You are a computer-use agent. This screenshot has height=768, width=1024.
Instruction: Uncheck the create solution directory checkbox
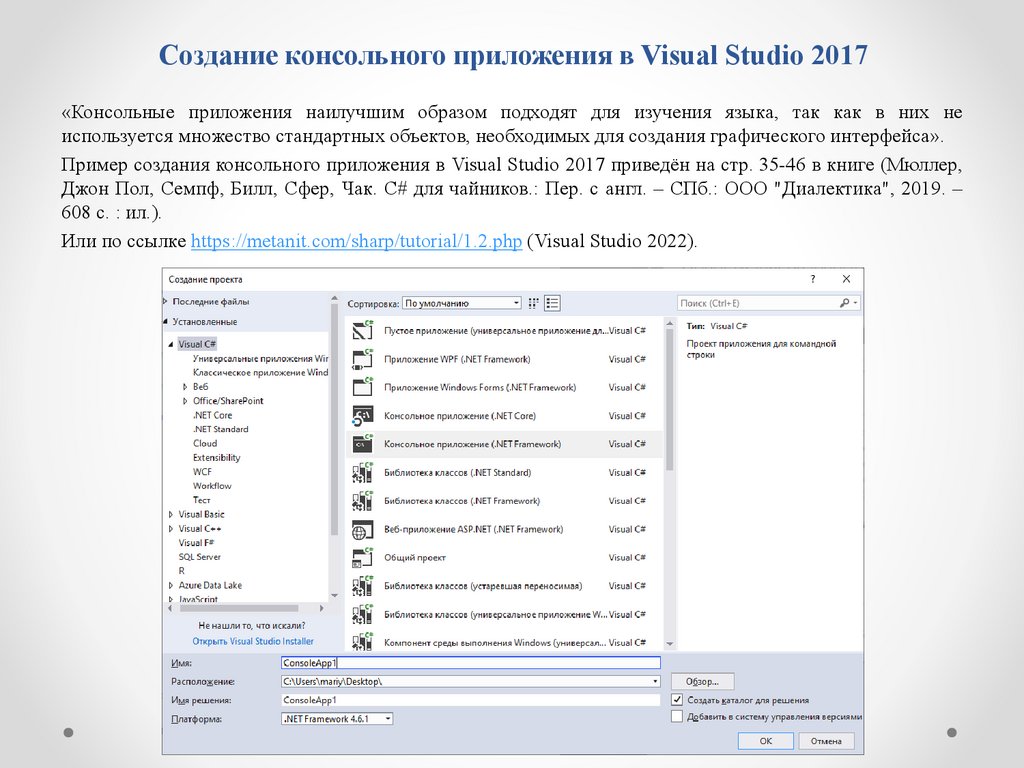(x=677, y=700)
